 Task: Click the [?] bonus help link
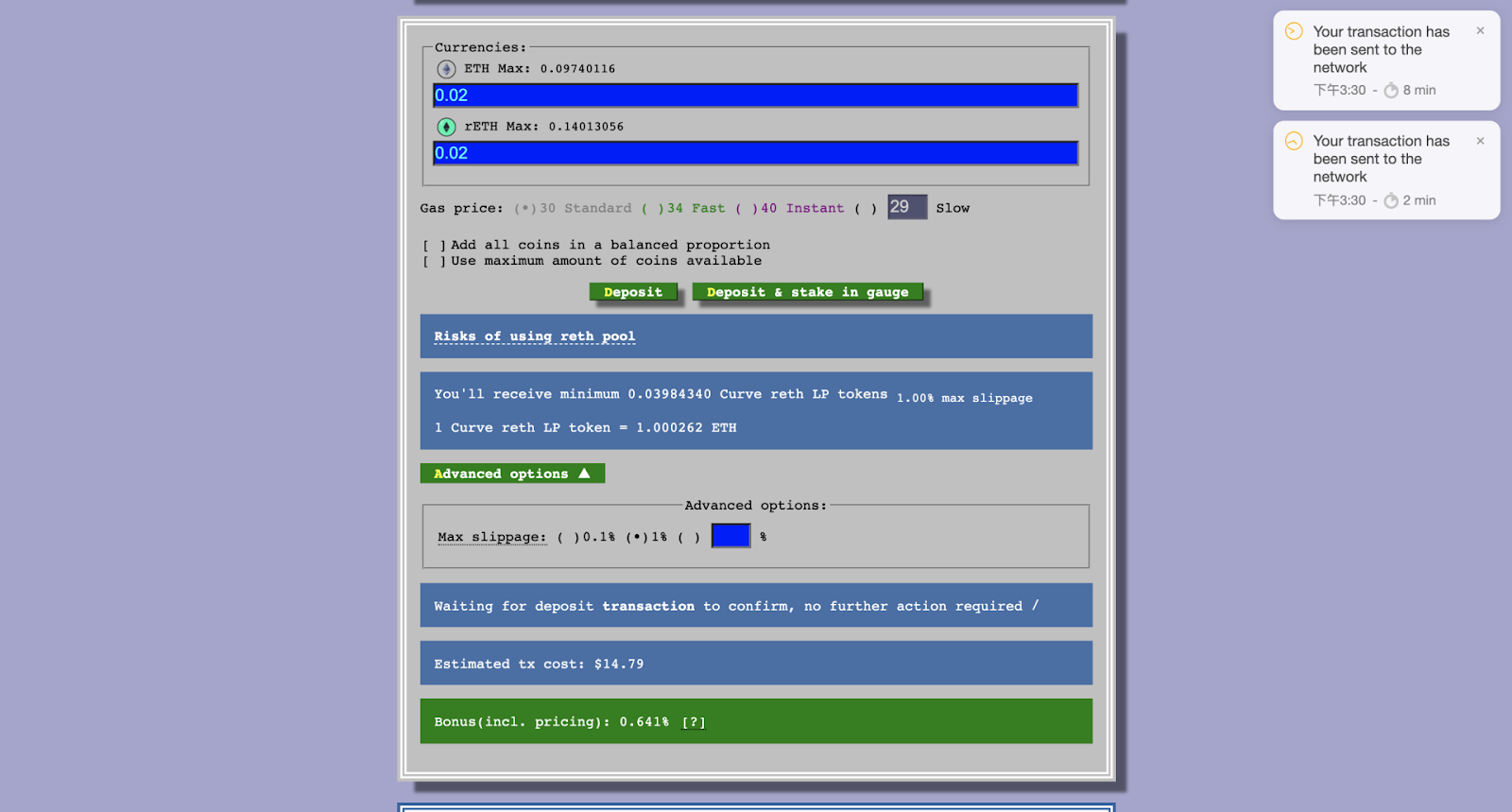click(694, 722)
